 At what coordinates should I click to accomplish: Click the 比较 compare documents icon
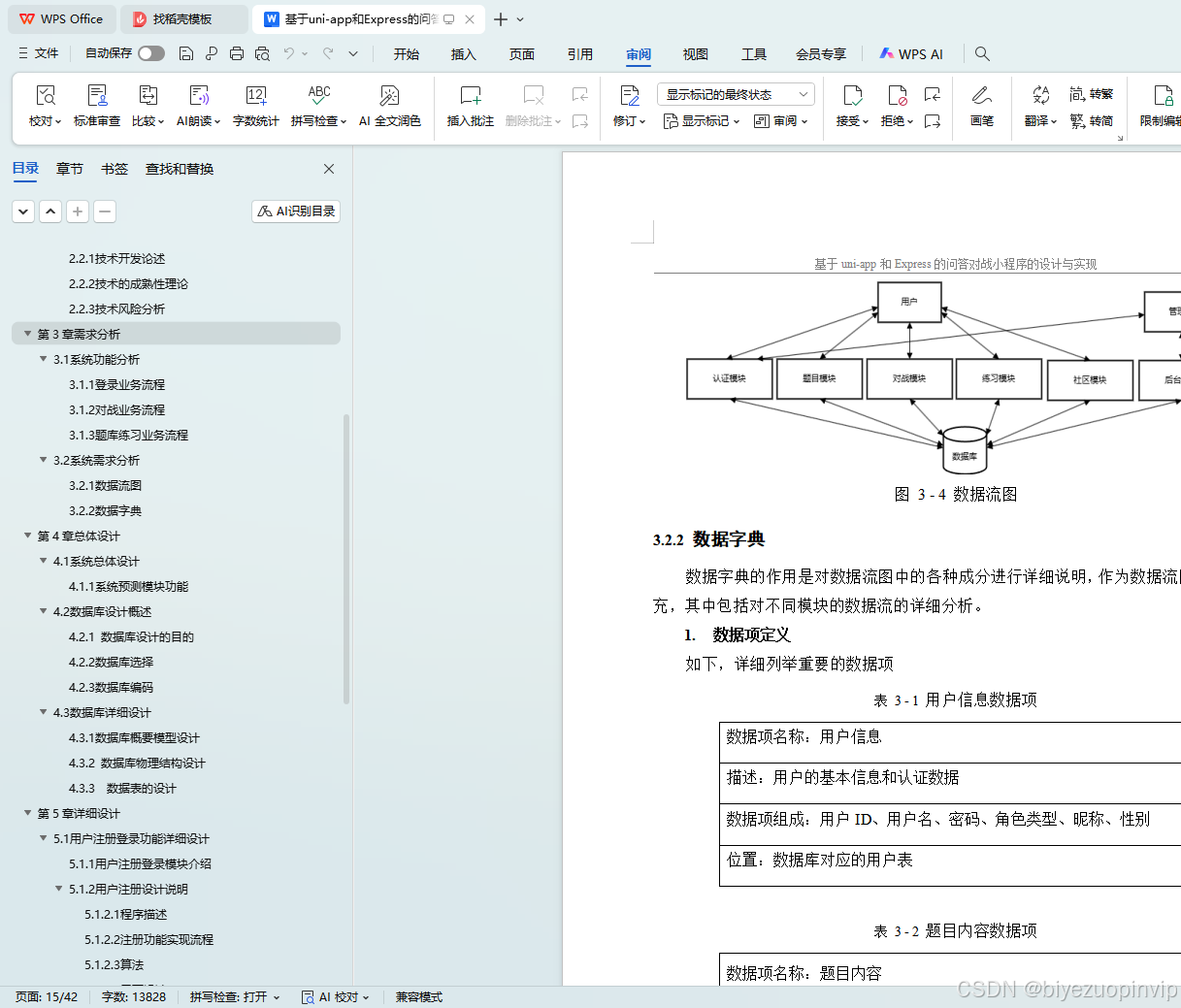[x=148, y=95]
